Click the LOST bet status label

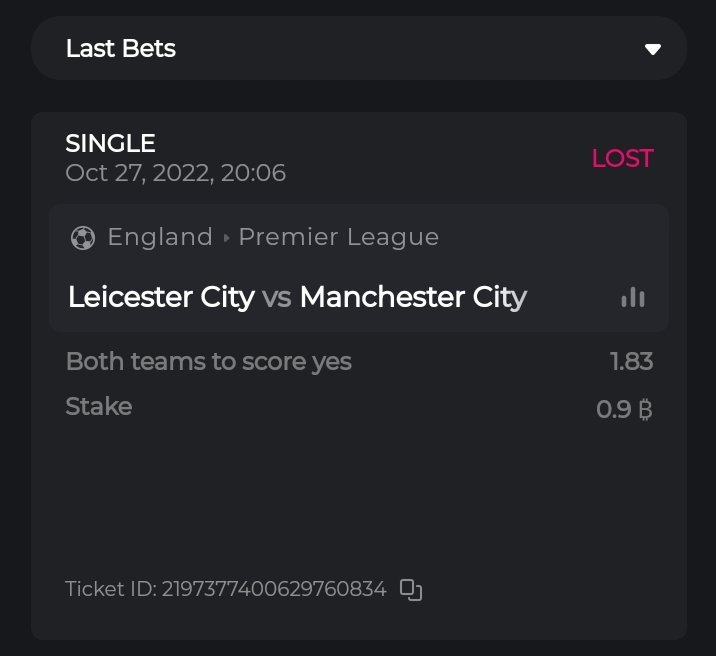[622, 158]
